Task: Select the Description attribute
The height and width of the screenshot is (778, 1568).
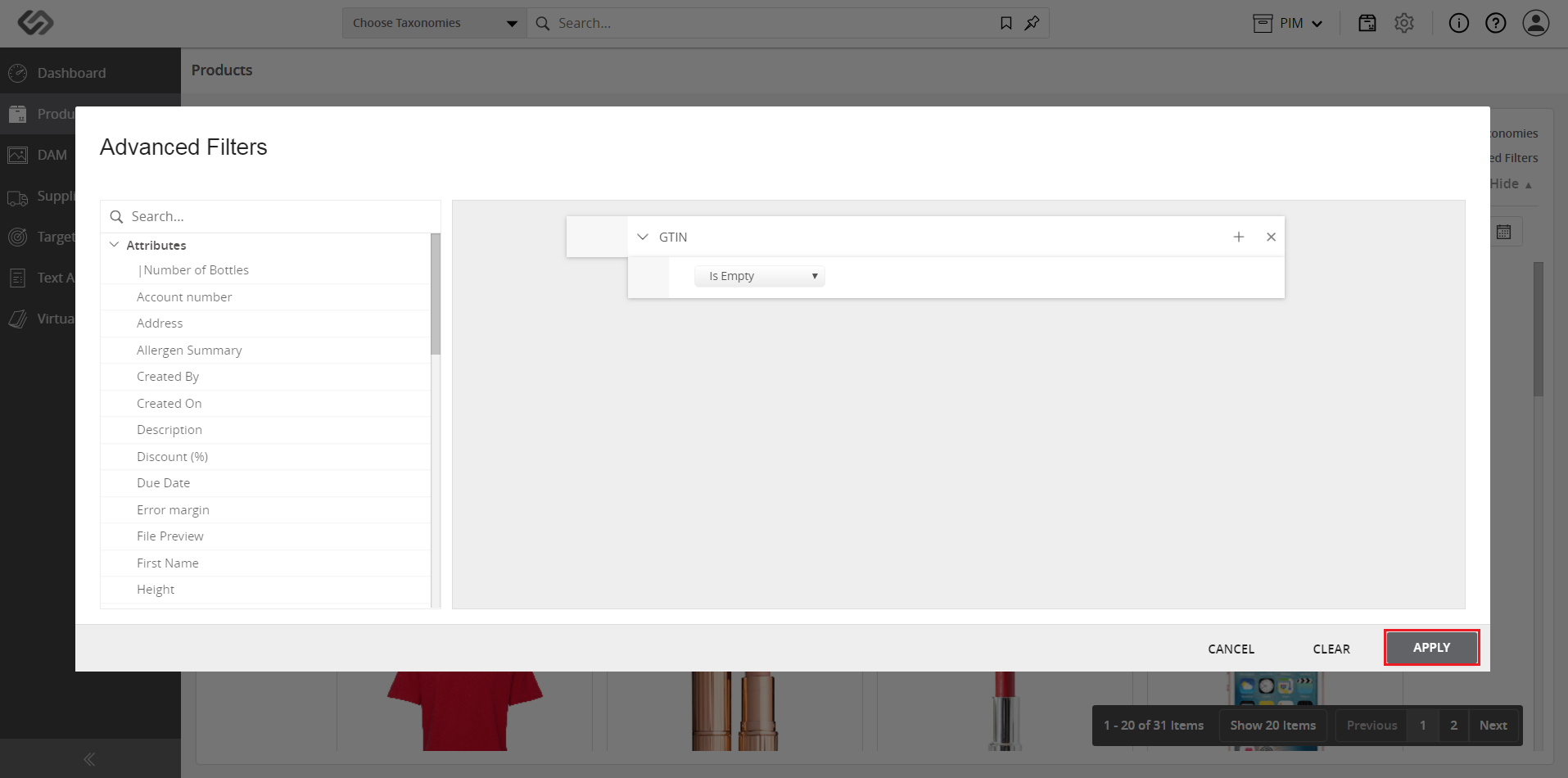Action: [265, 430]
